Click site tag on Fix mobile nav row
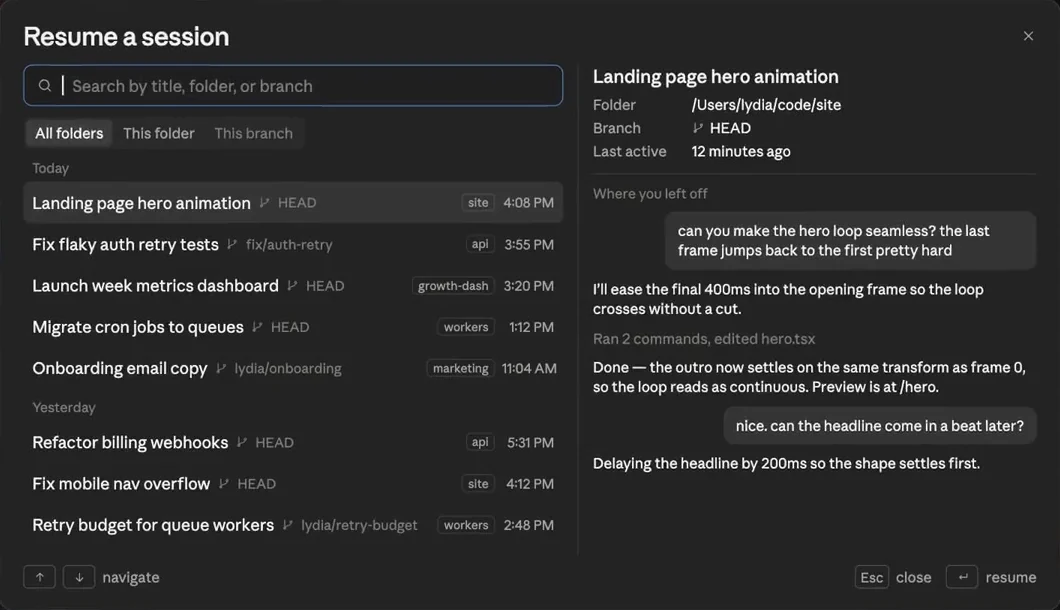Image resolution: width=1060 pixels, height=610 pixels. pos(478,484)
